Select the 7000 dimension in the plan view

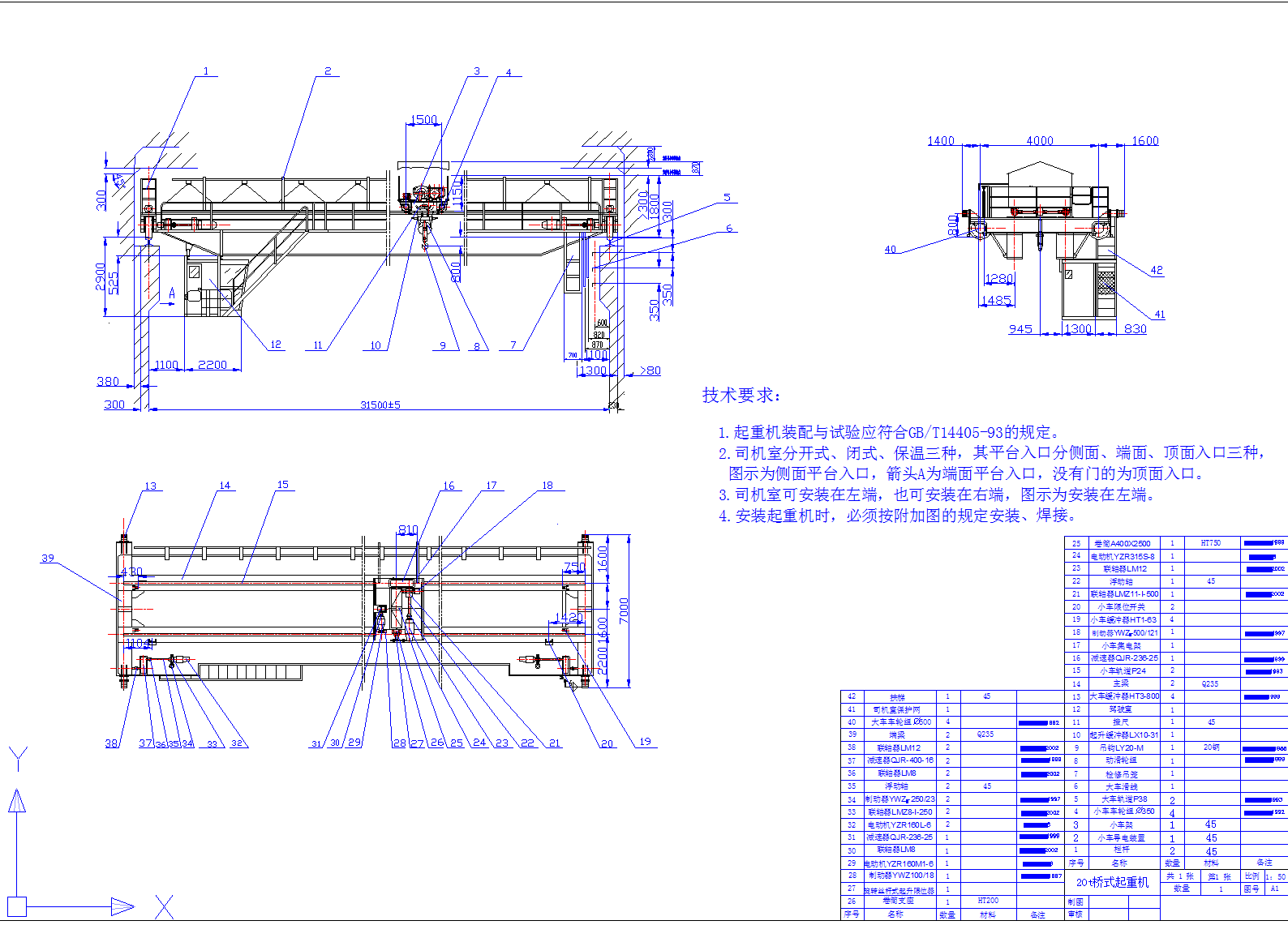pos(624,610)
